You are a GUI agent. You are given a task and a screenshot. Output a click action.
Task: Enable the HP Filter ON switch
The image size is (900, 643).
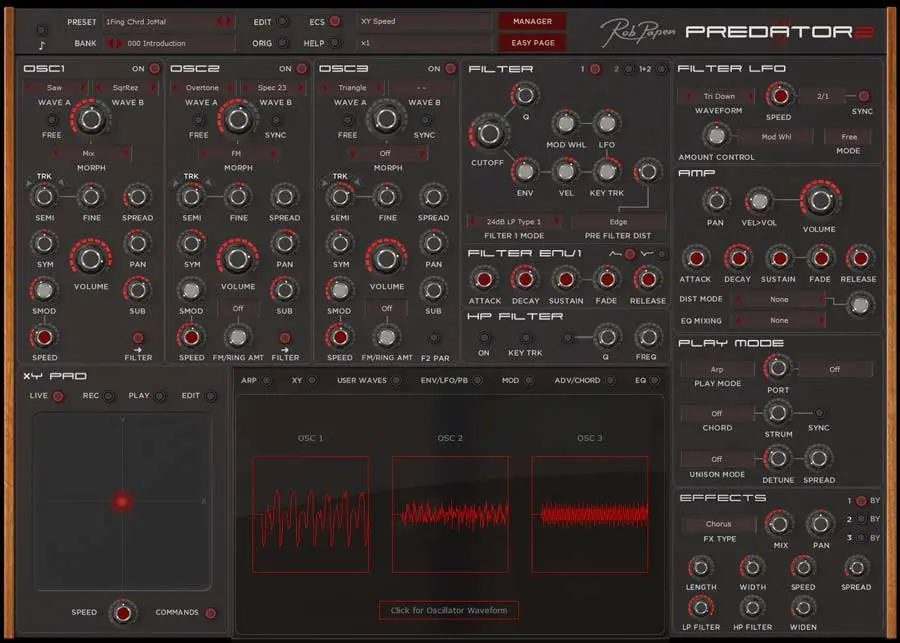(484, 338)
